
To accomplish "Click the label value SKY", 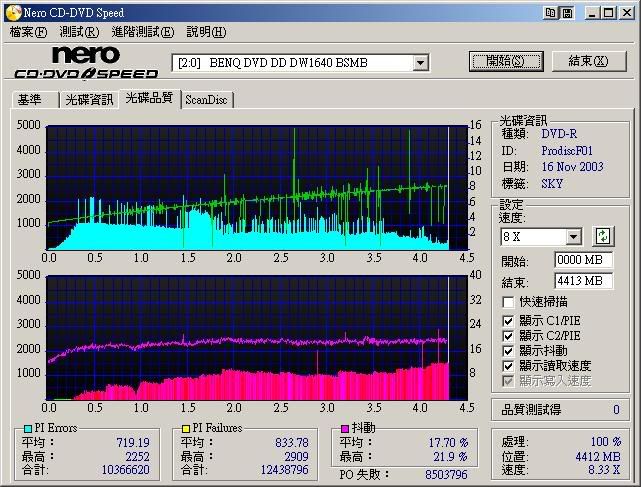I will 552,184.
